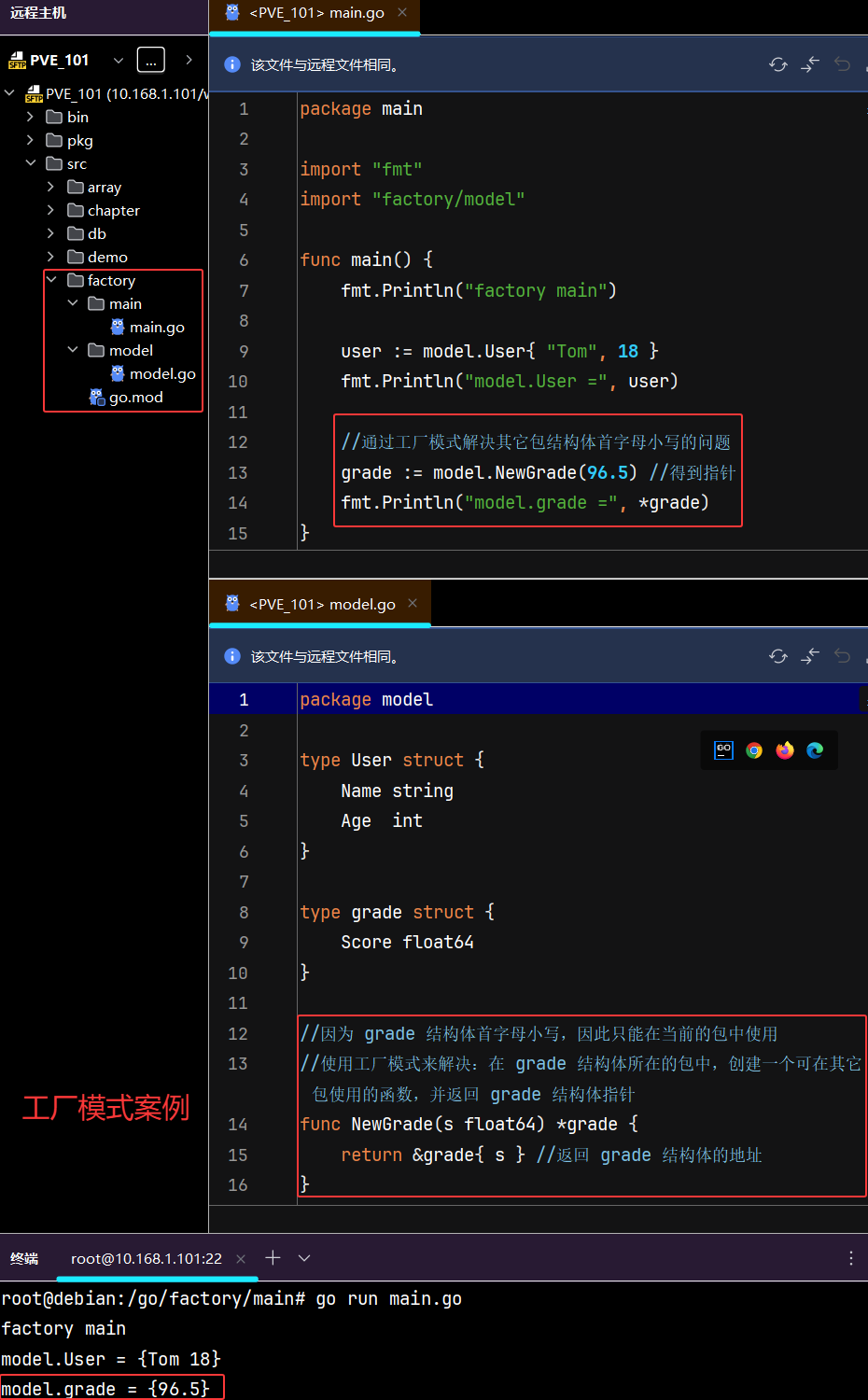Expand the chapter folder

click(50, 211)
